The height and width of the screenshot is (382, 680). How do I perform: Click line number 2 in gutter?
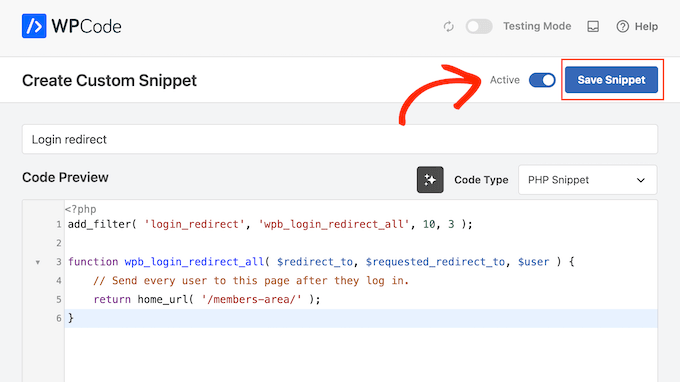pos(59,243)
